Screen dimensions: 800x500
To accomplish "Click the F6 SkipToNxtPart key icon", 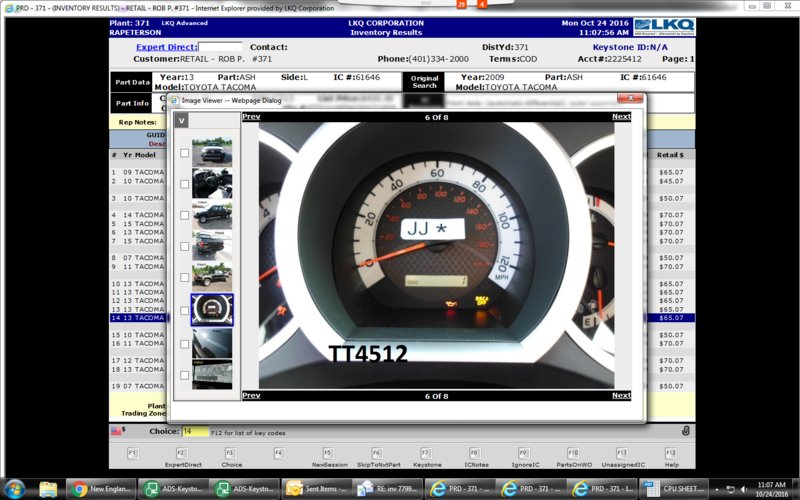I will [x=377, y=453].
